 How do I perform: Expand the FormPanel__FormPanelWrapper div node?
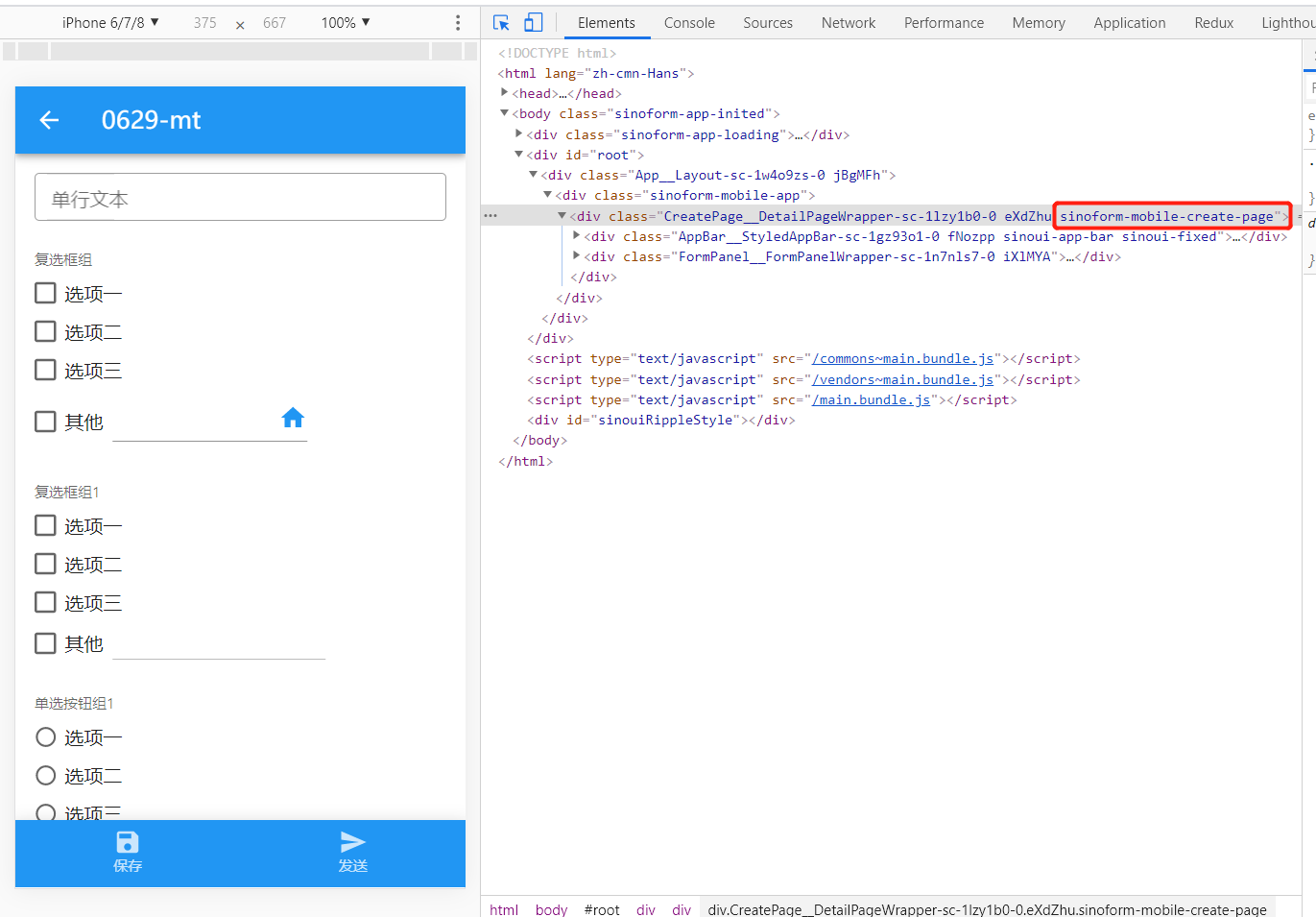coord(577,256)
